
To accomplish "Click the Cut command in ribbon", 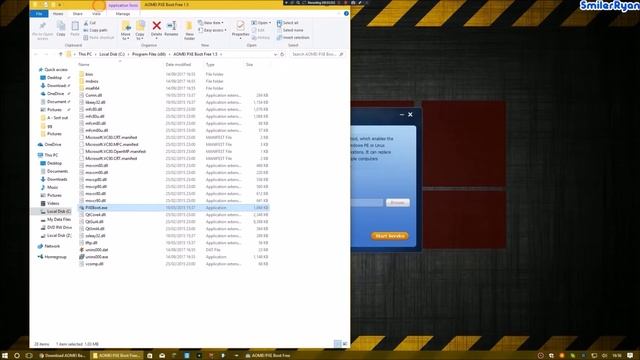I will pyautogui.click(x=90, y=23).
